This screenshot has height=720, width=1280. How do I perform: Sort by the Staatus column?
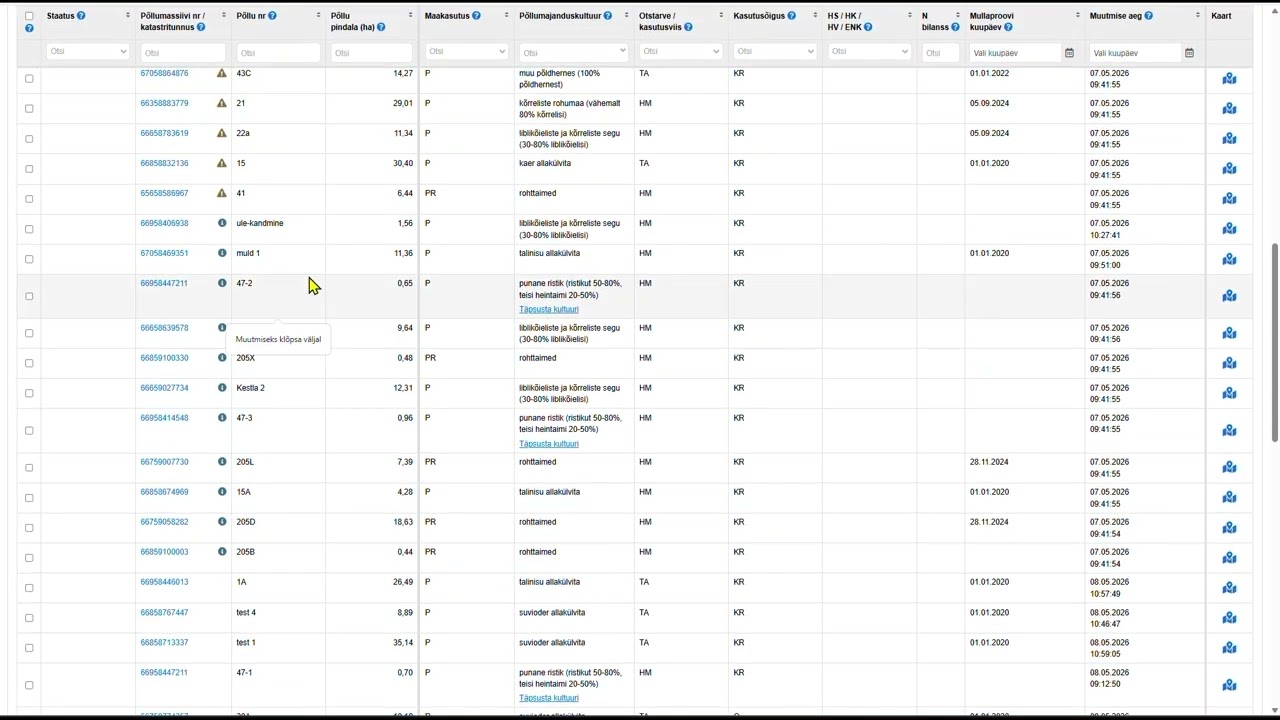click(128, 16)
